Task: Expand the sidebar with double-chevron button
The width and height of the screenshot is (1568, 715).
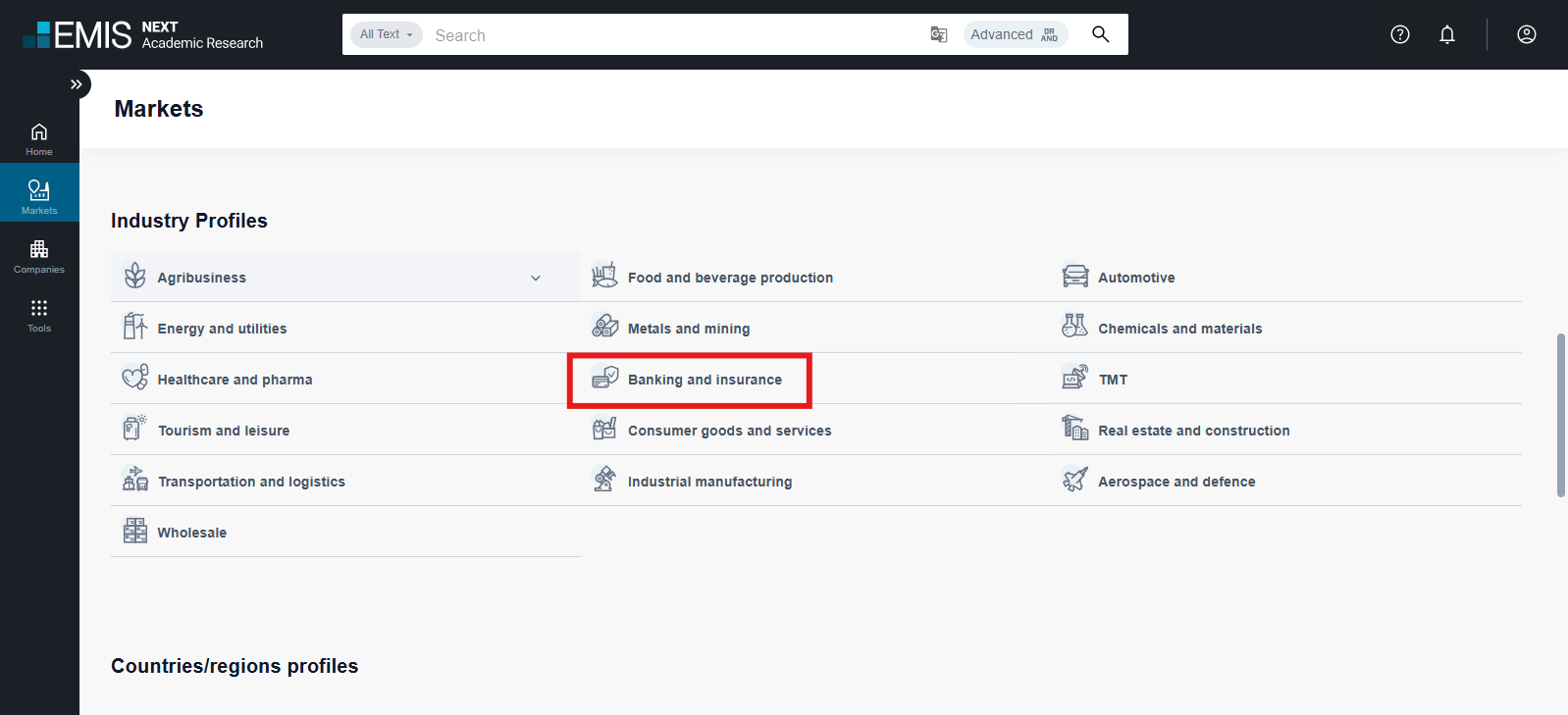Action: click(x=76, y=84)
